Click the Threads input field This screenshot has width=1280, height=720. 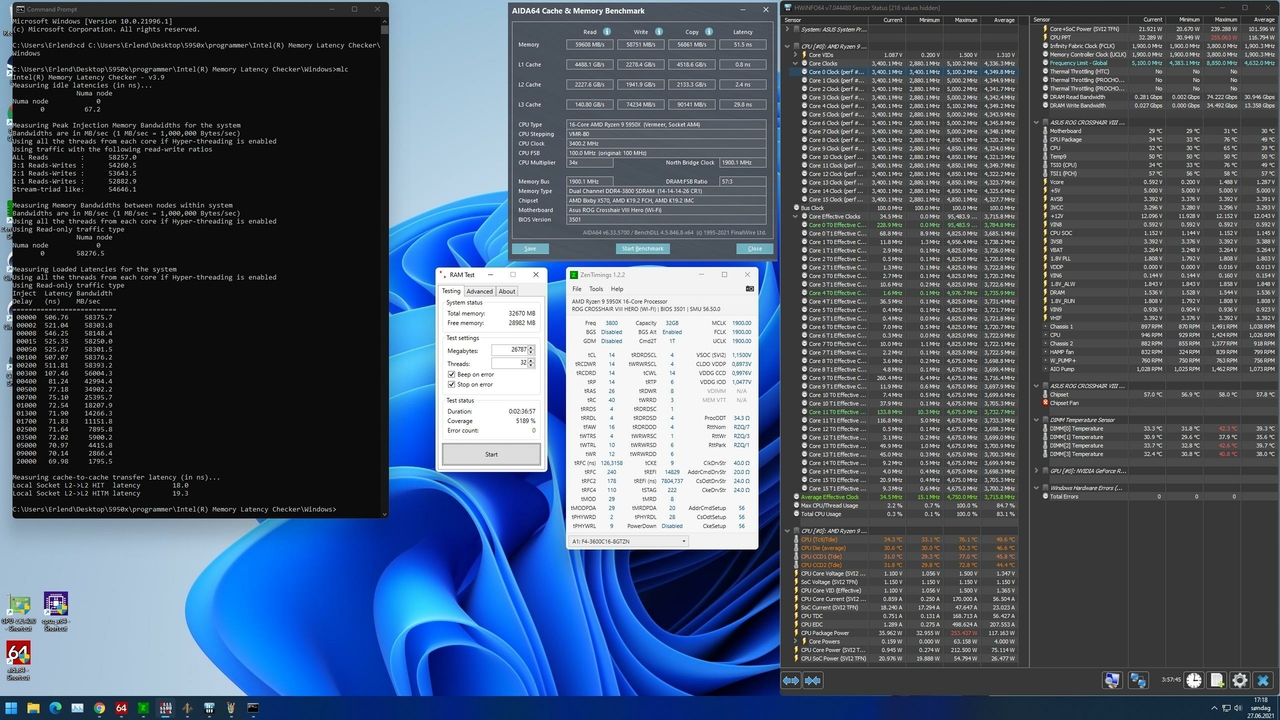click(x=509, y=363)
